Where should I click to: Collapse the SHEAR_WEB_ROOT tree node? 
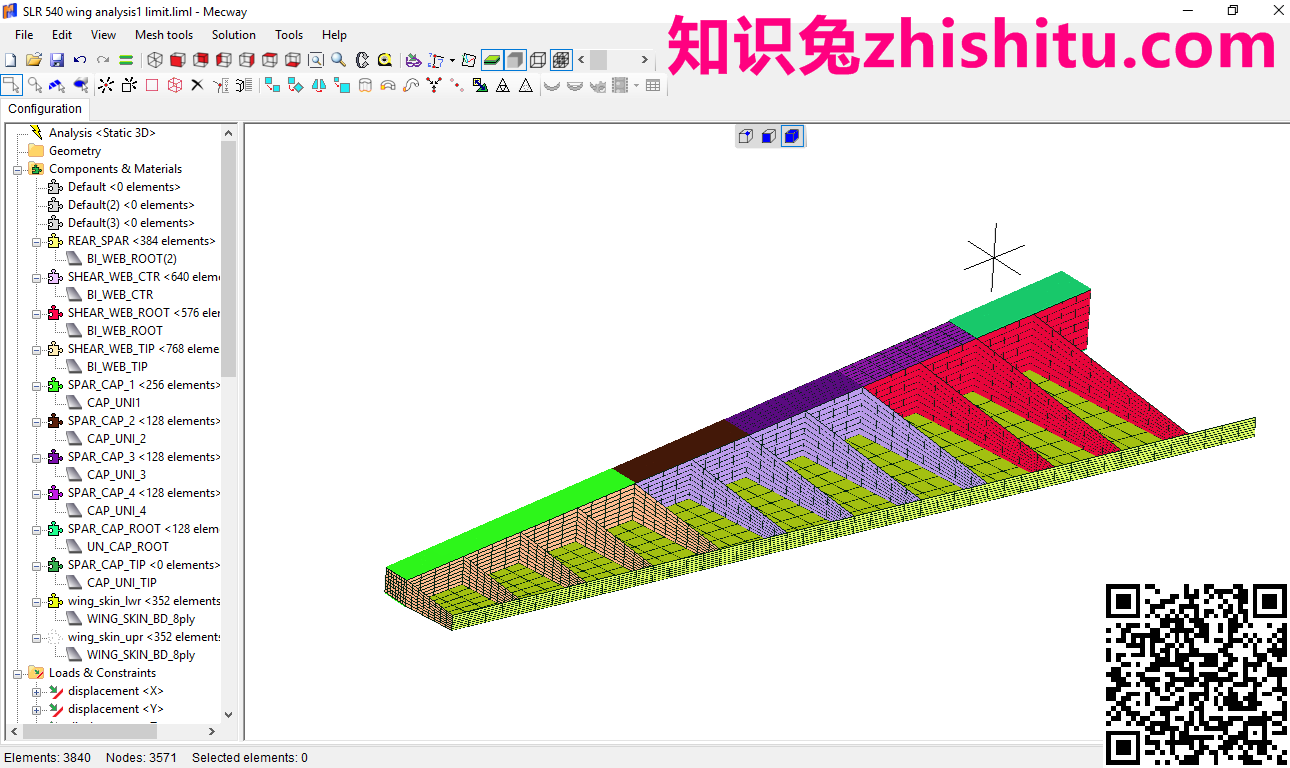37,313
